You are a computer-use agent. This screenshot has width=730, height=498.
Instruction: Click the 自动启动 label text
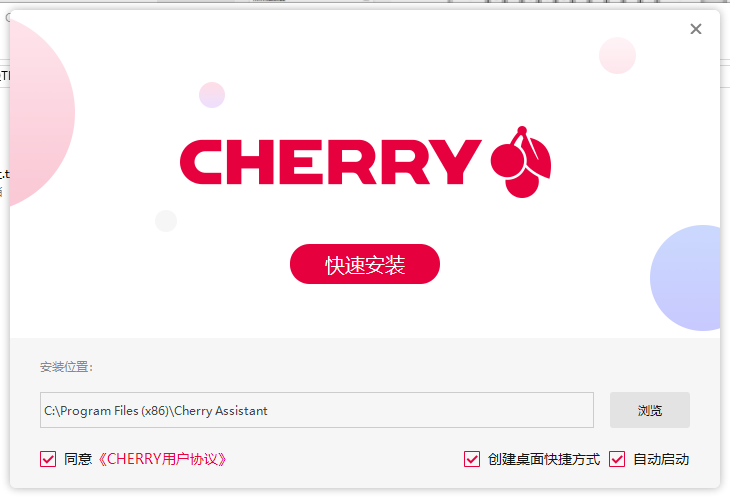coord(661,459)
